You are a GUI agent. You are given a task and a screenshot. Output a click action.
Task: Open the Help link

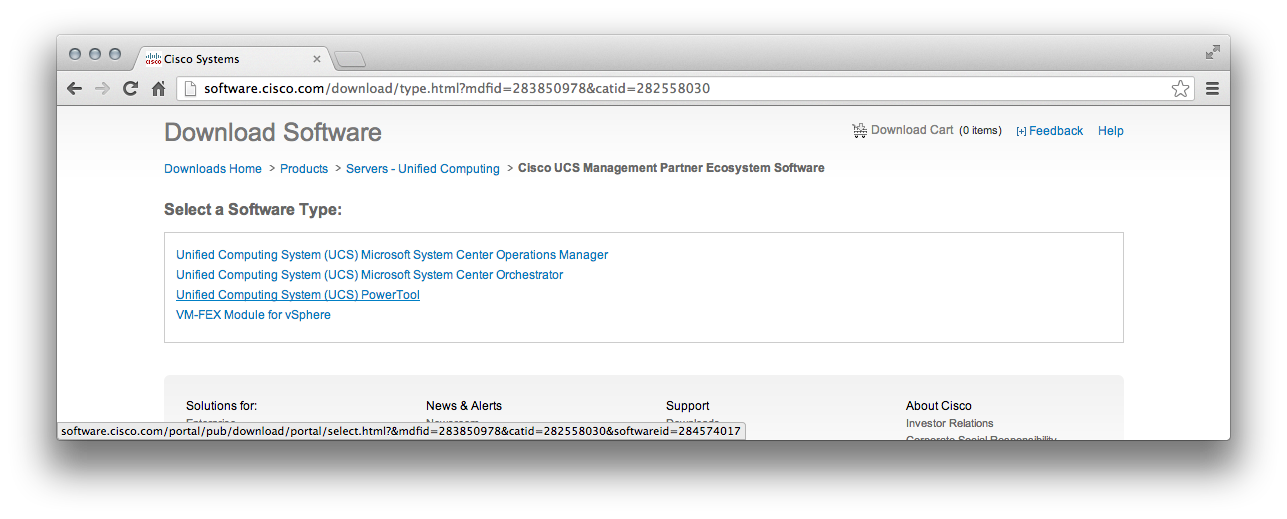(1110, 131)
